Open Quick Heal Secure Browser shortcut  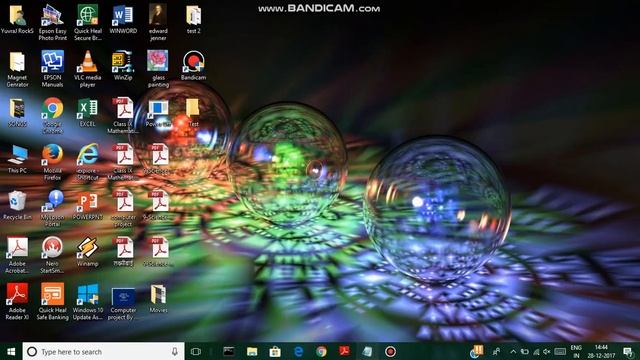[x=88, y=23]
